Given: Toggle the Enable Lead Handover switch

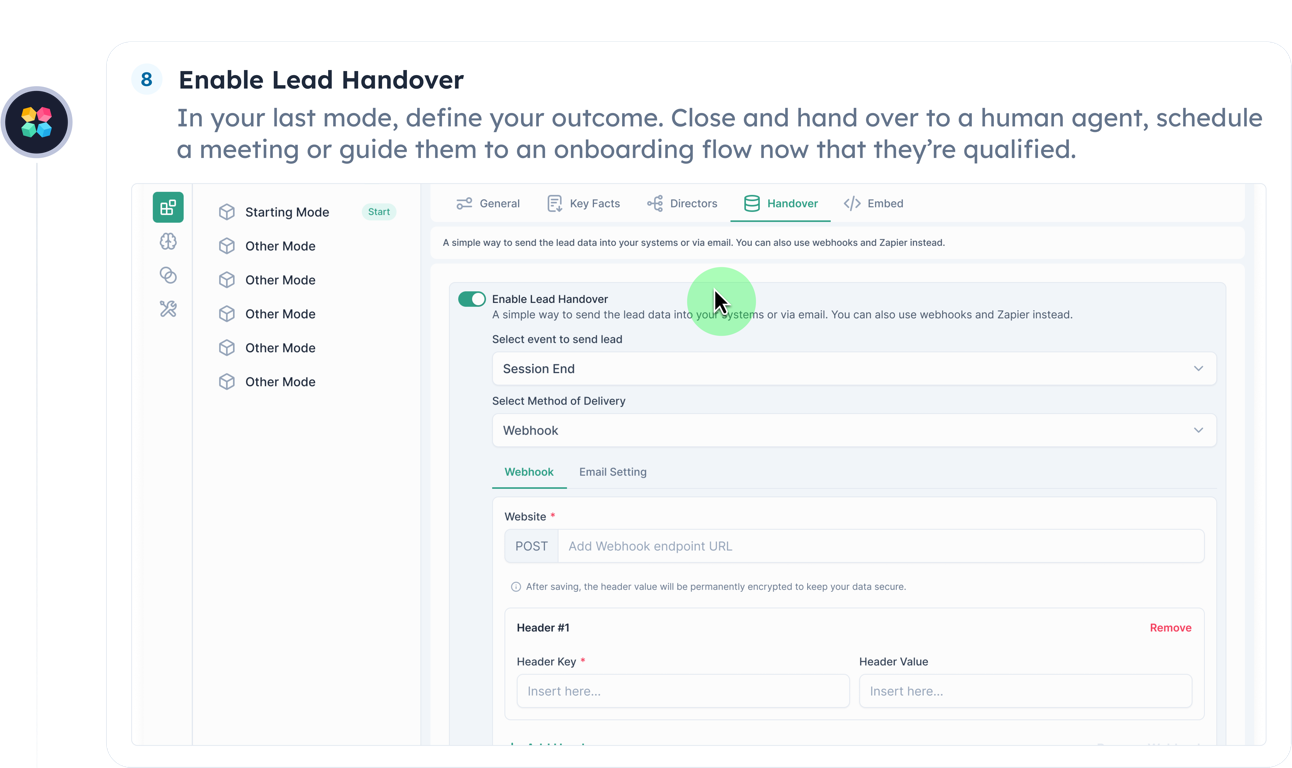Looking at the screenshot, I should pos(472,299).
